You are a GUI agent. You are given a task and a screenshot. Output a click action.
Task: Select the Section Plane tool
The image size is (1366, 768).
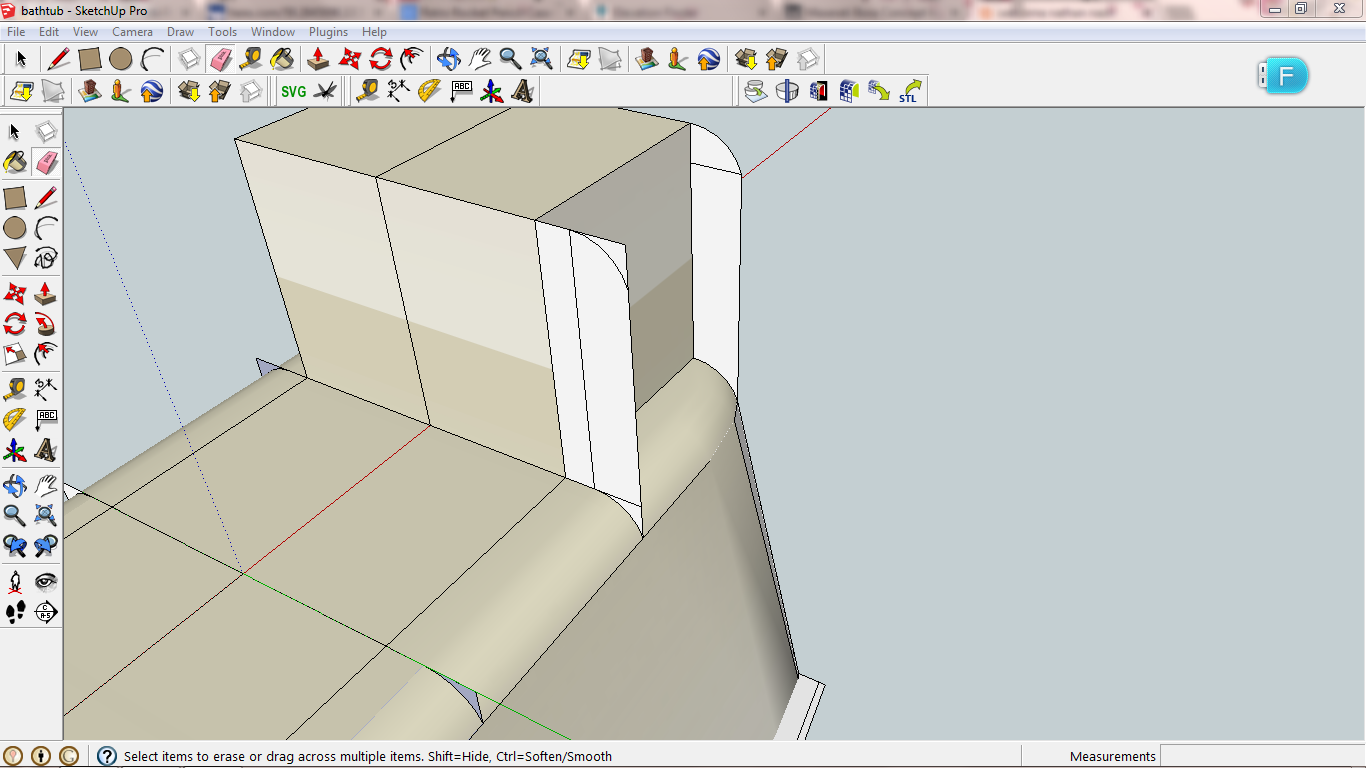pyautogui.click(x=46, y=612)
